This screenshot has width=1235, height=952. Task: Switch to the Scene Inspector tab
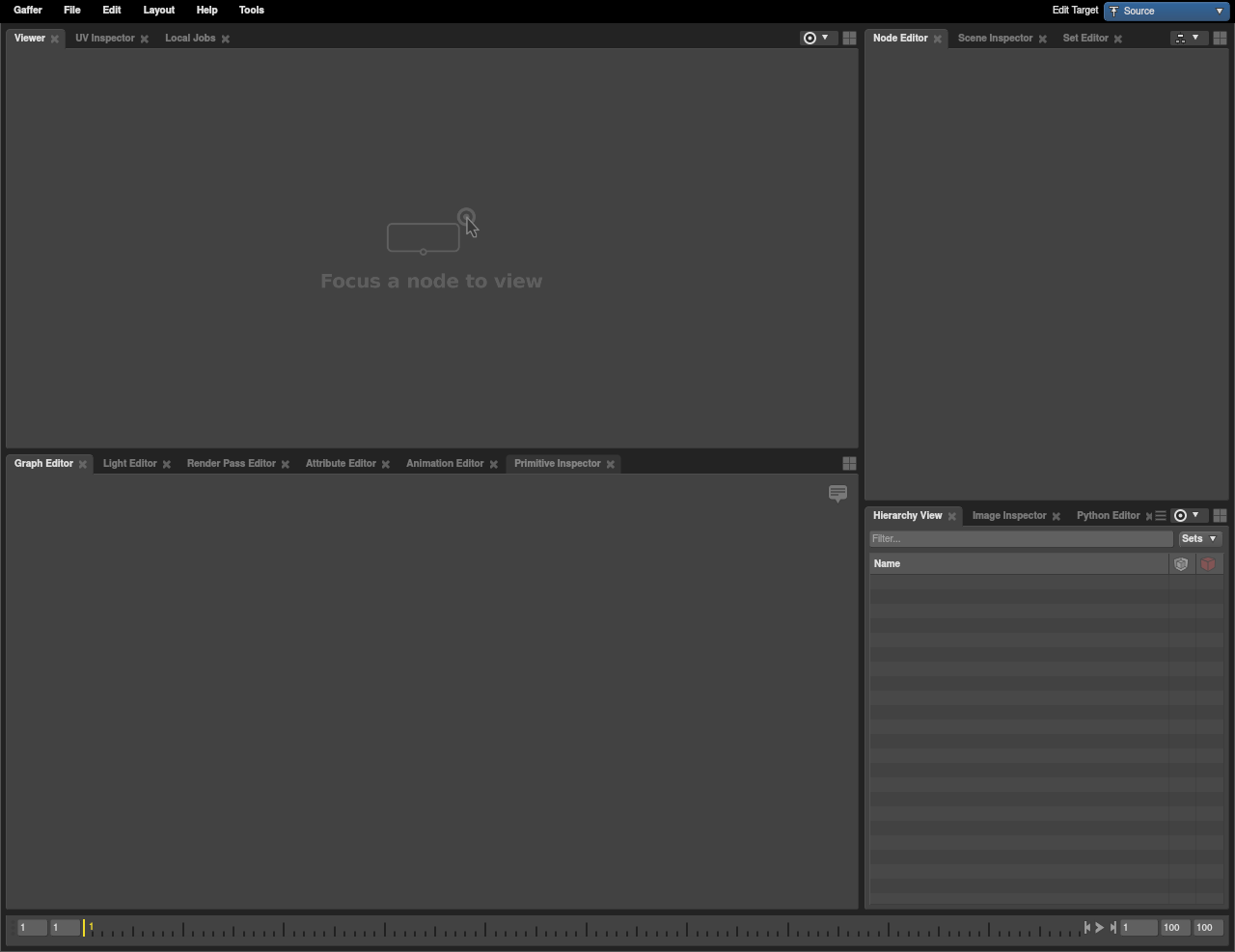point(995,38)
